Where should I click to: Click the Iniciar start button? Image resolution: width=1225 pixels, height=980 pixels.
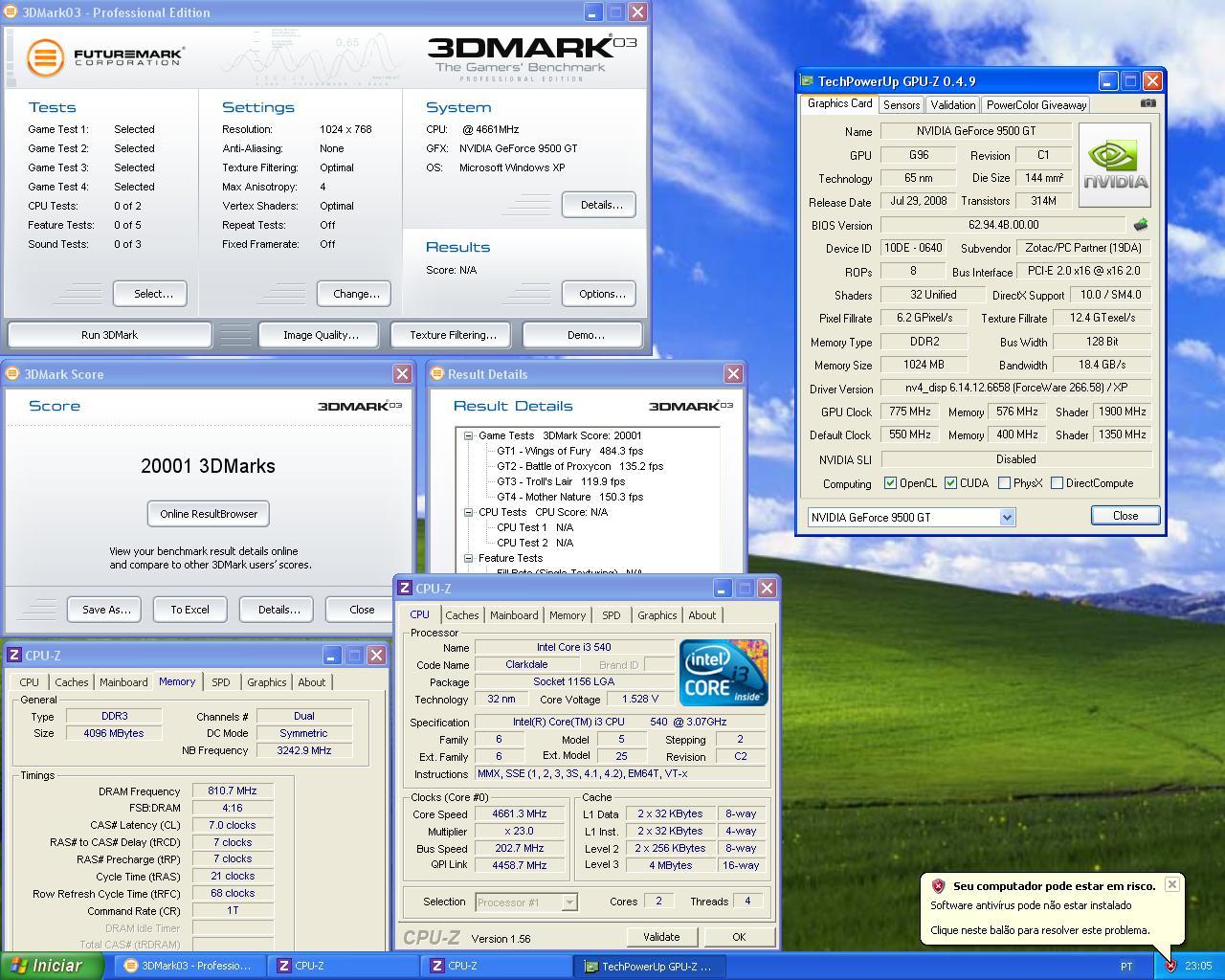point(53,966)
